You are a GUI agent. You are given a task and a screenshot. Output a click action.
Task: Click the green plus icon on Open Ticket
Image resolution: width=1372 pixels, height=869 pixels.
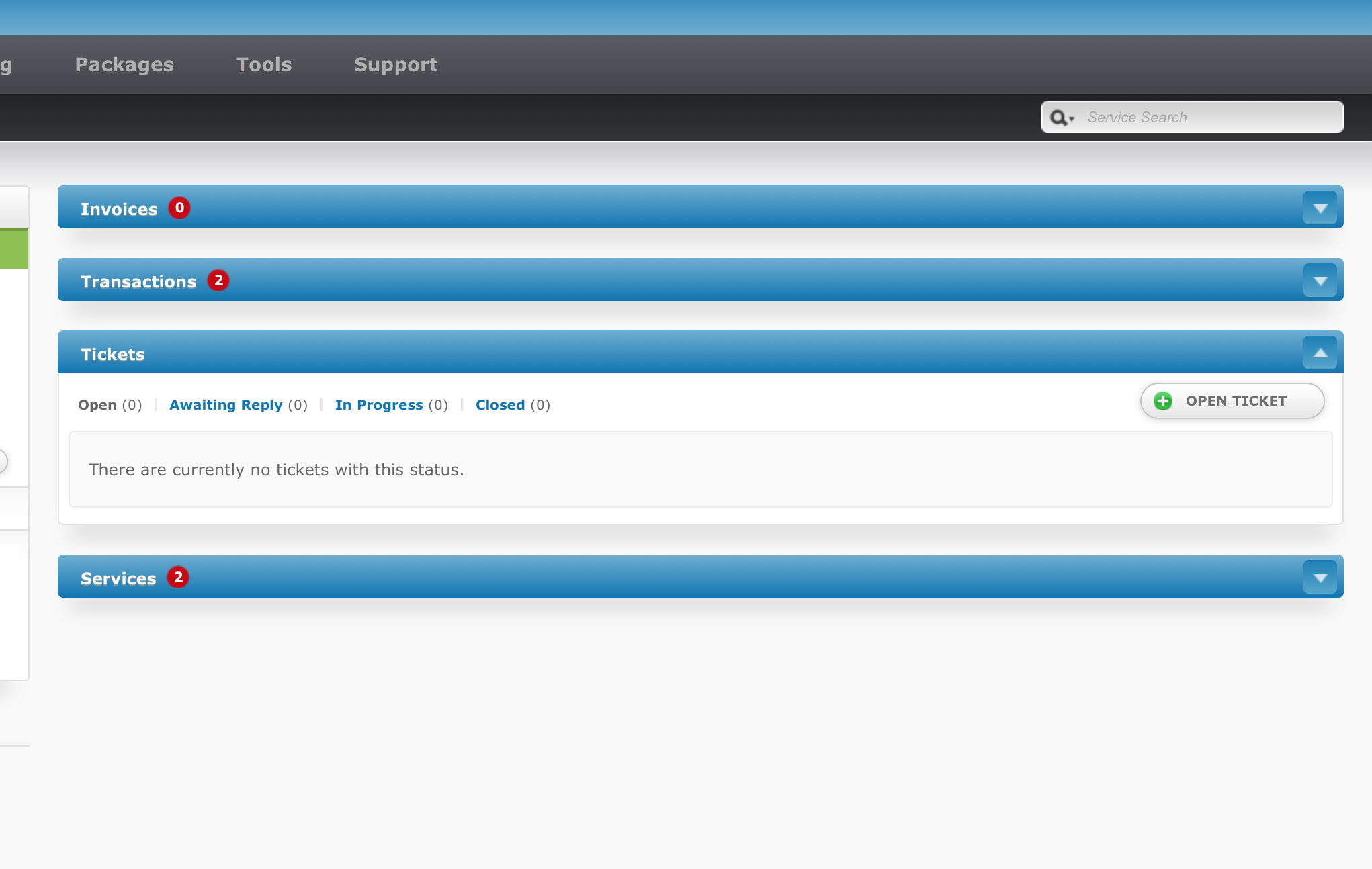point(1163,401)
